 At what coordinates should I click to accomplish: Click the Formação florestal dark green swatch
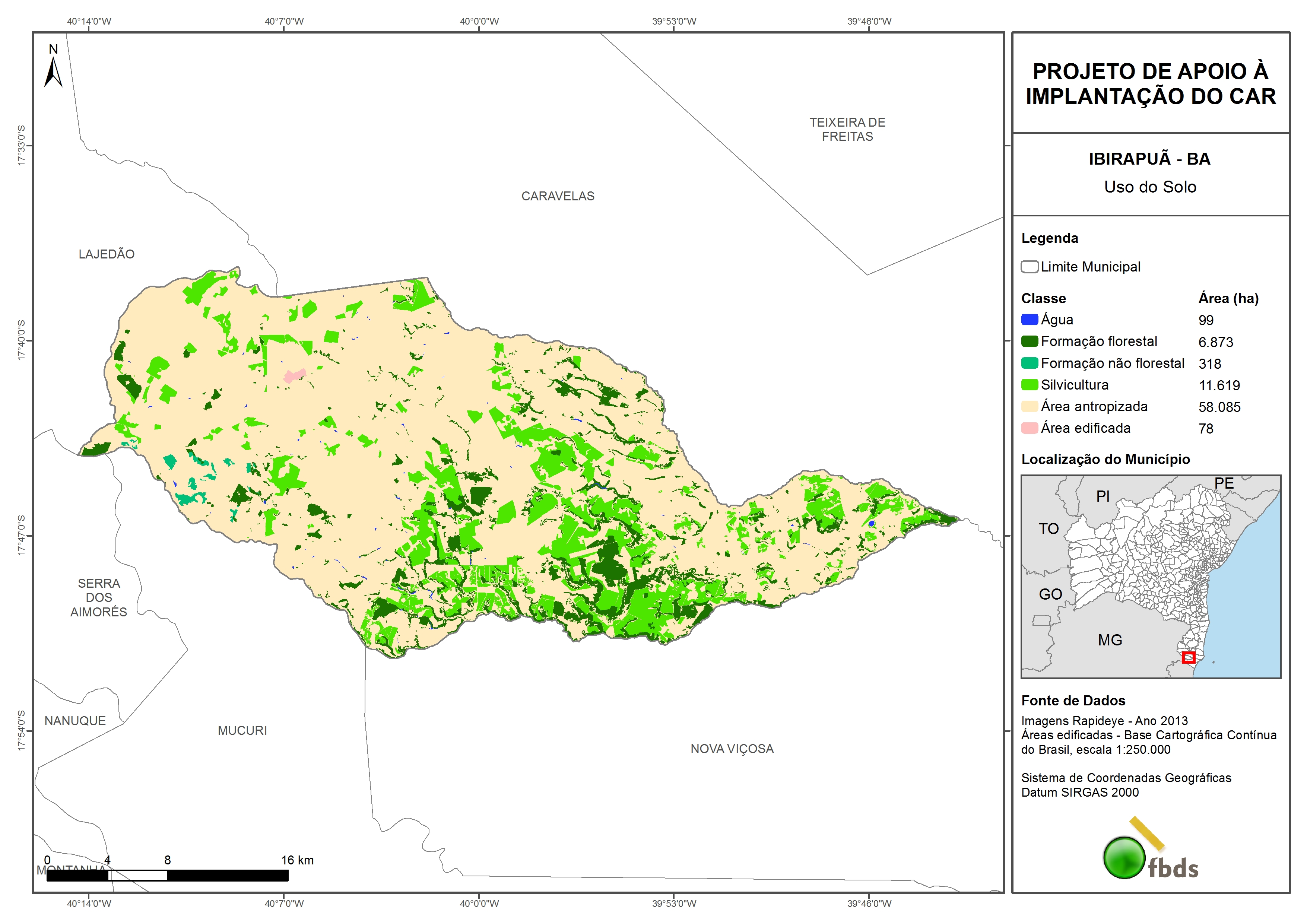pos(1029,341)
